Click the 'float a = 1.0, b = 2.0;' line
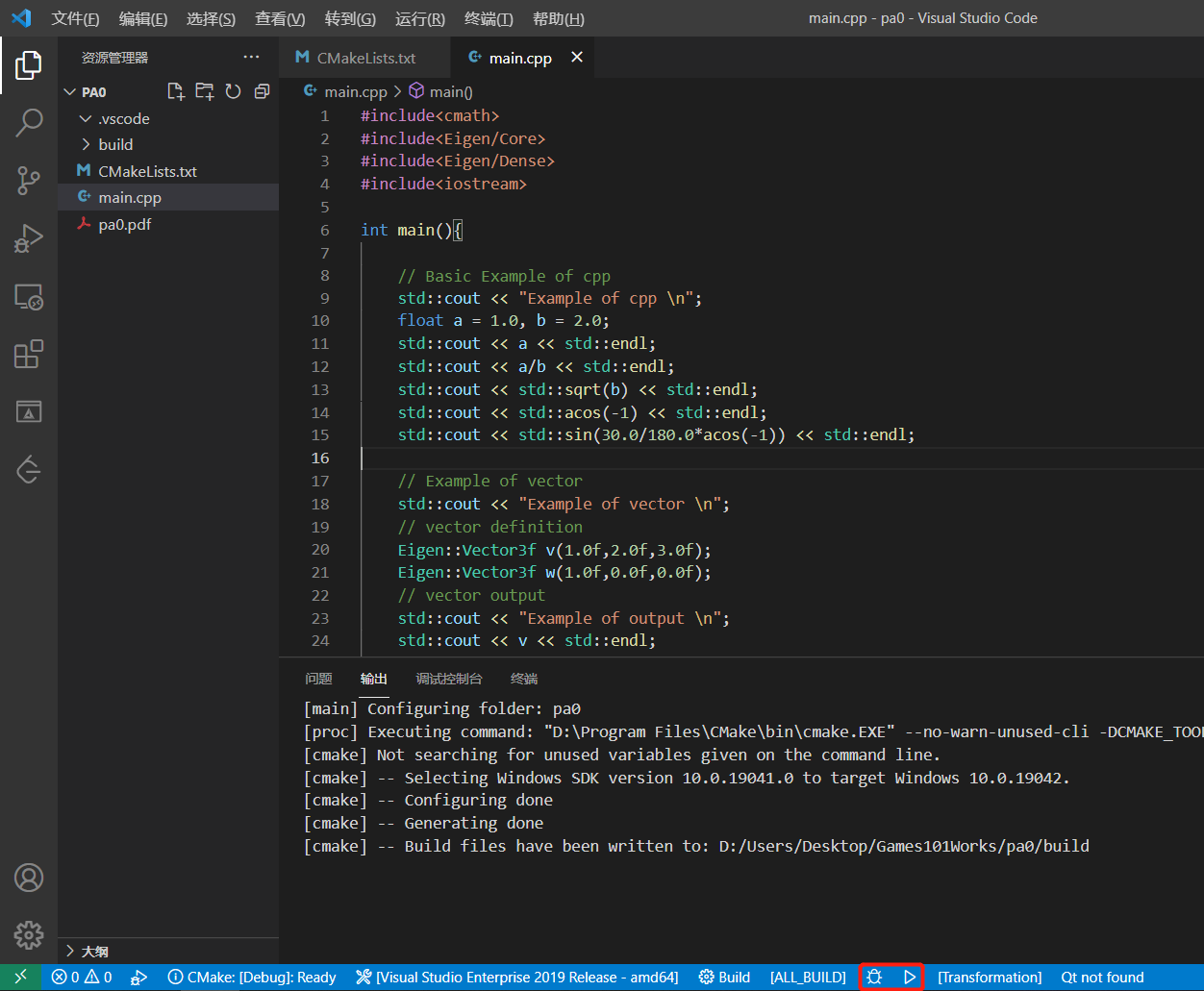This screenshot has height=991, width=1204. tap(504, 320)
